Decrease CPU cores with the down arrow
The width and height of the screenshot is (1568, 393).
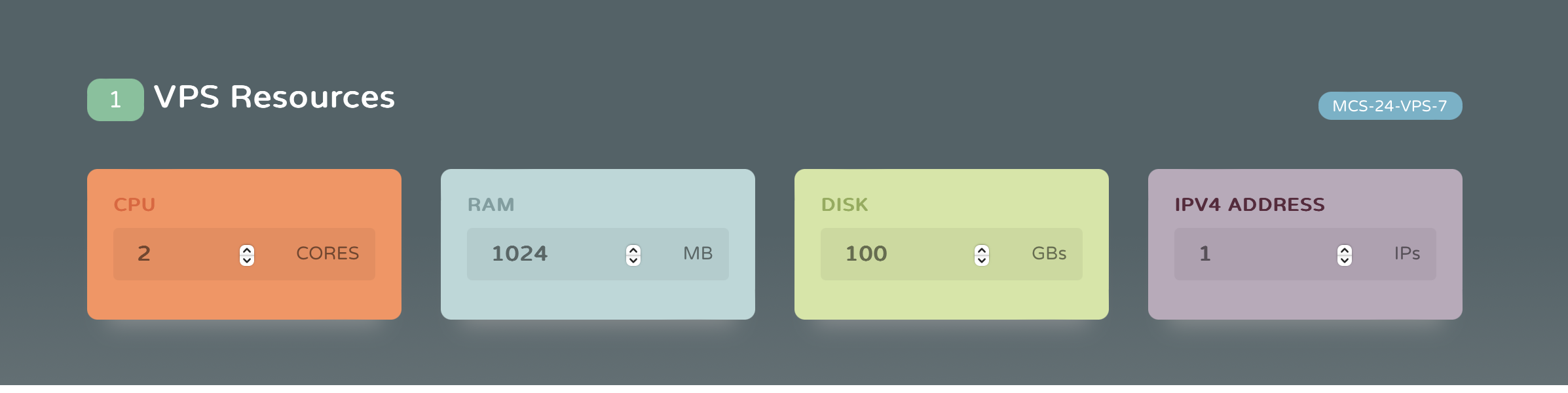247,260
